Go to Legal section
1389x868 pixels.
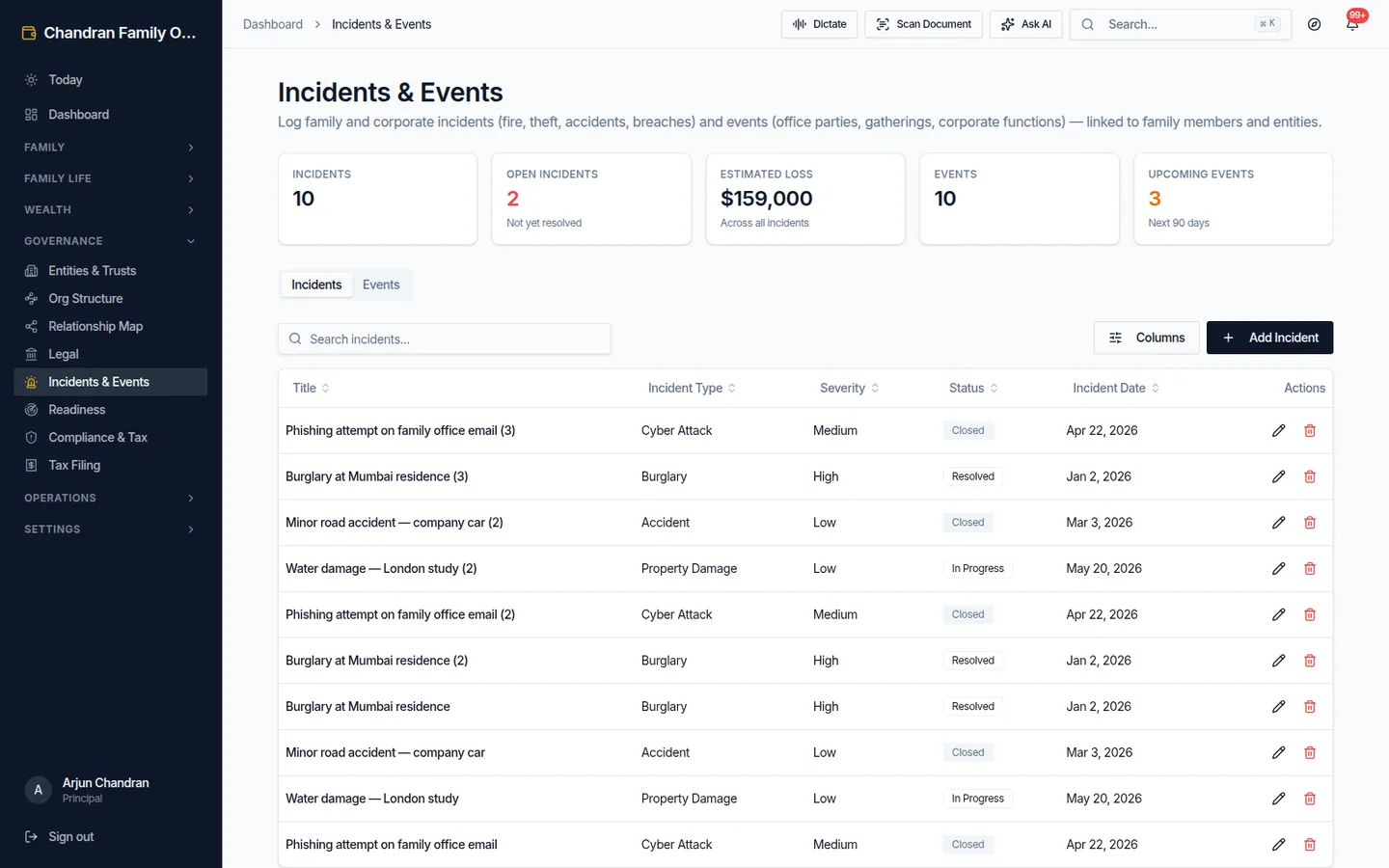point(111,354)
